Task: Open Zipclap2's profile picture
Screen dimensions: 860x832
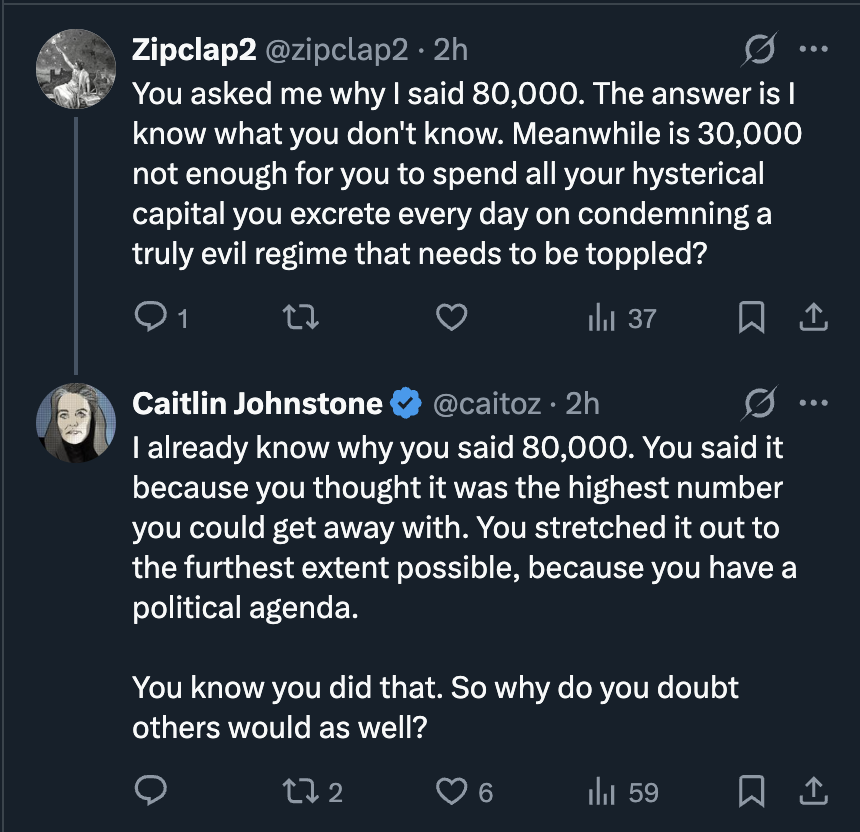Action: click(x=76, y=70)
